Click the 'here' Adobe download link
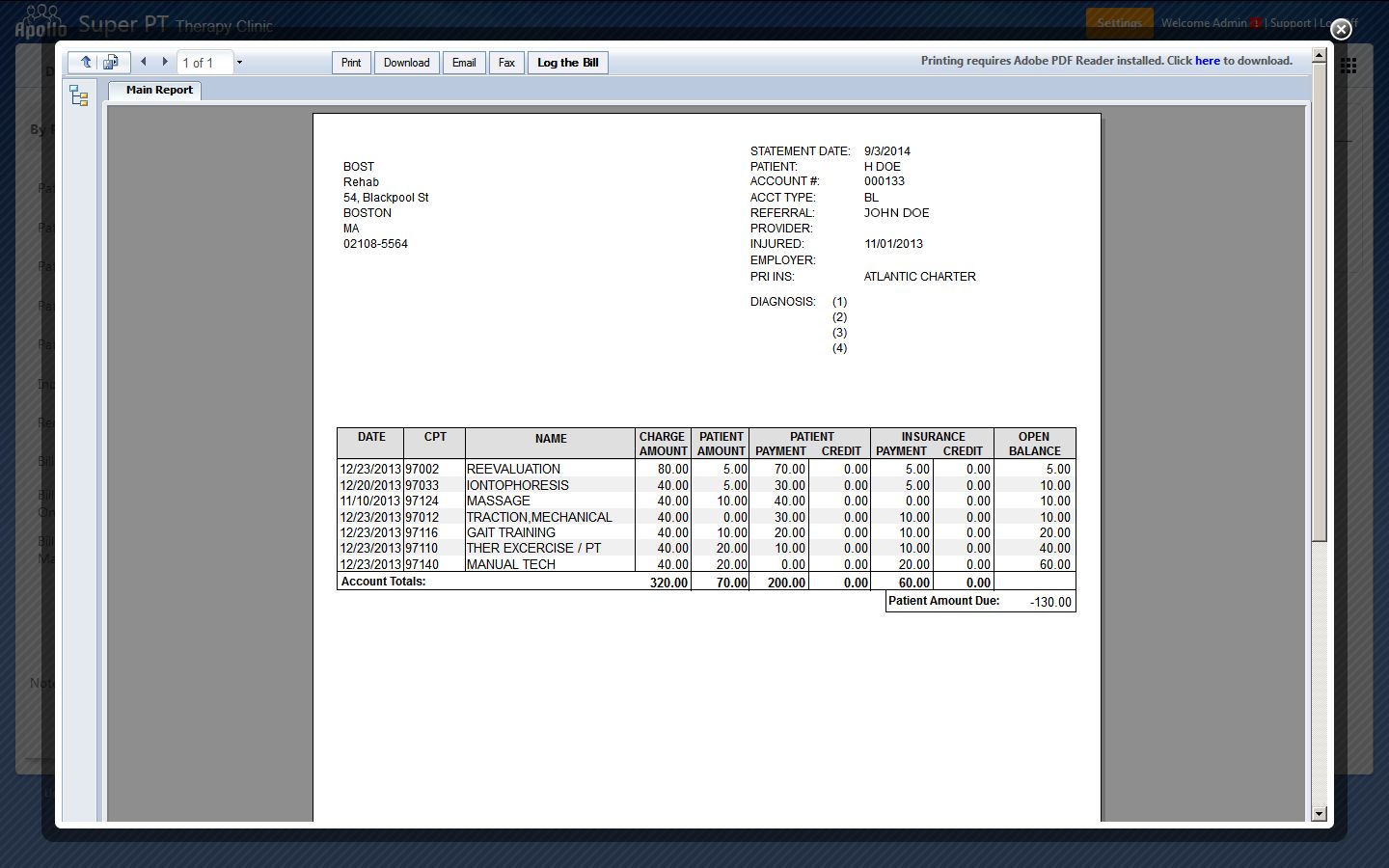1389x868 pixels. tap(1207, 61)
